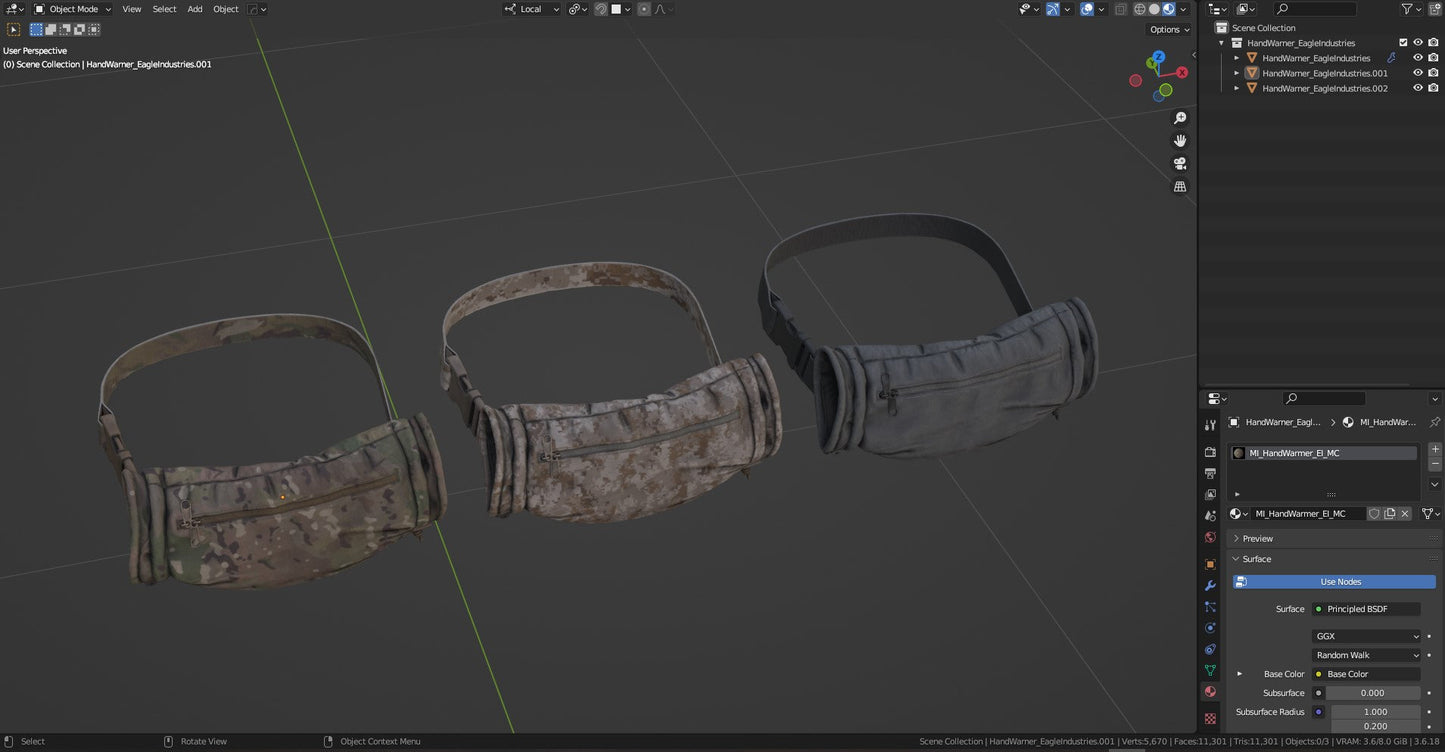
Task: Disable camera render toggle for HandWarmer_EagleIndustries.001
Action: pyautogui.click(x=1433, y=72)
